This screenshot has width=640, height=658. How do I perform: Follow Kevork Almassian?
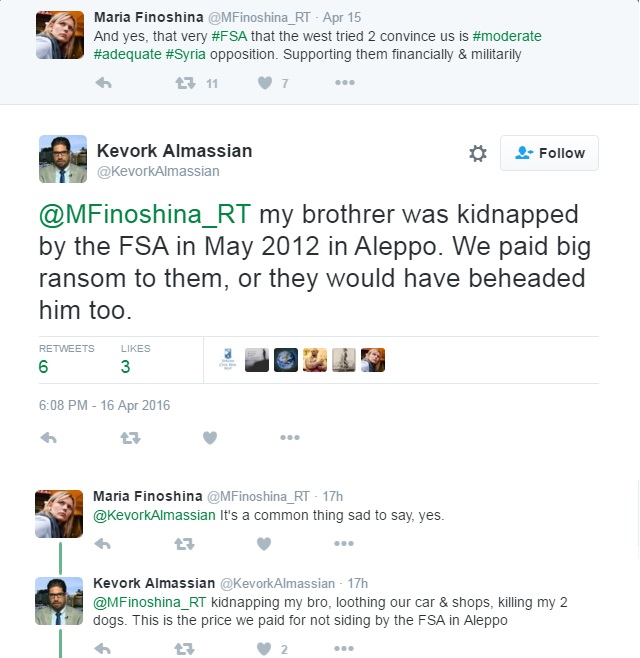(549, 153)
